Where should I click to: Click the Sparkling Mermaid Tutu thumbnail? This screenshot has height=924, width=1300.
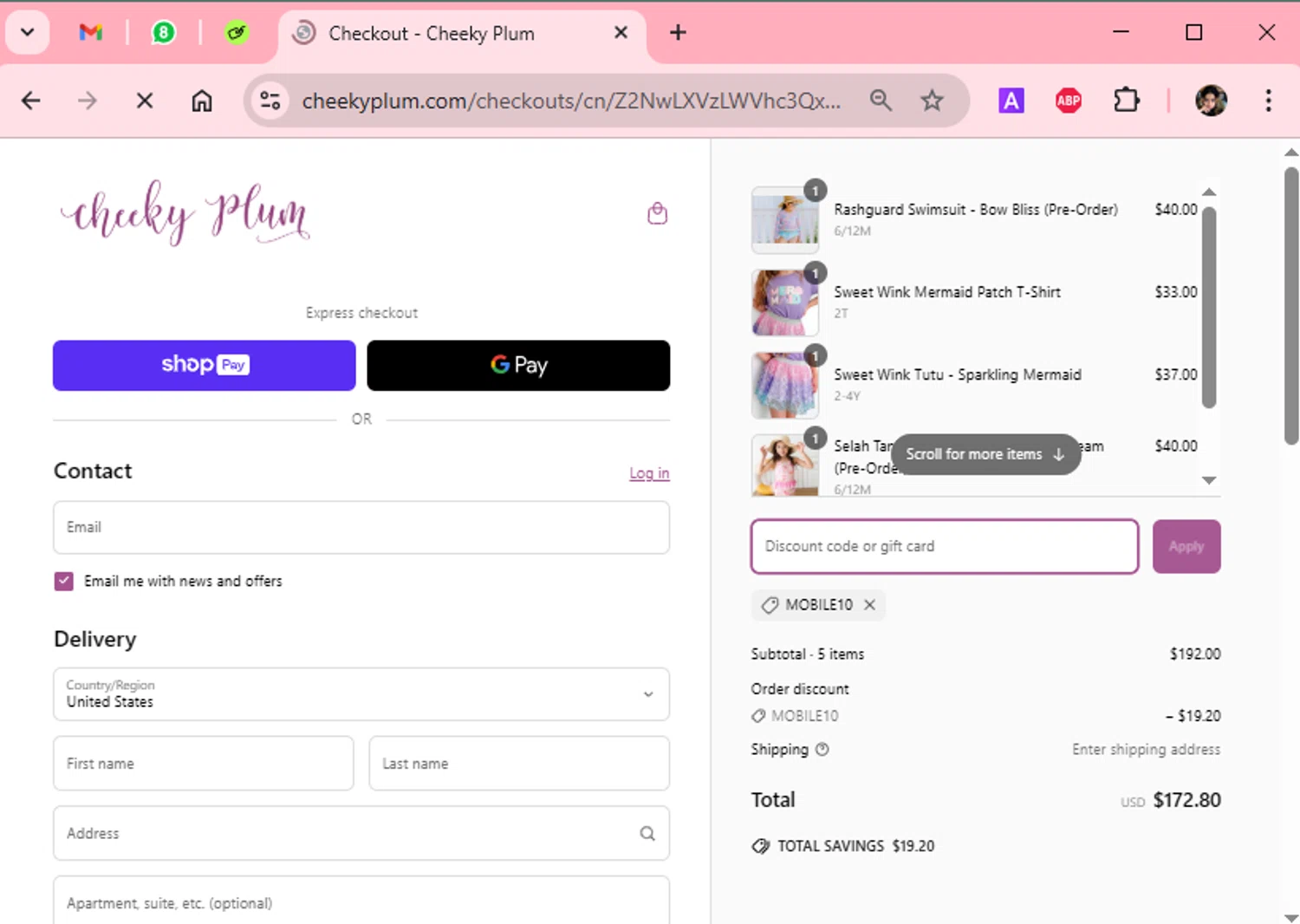(784, 385)
